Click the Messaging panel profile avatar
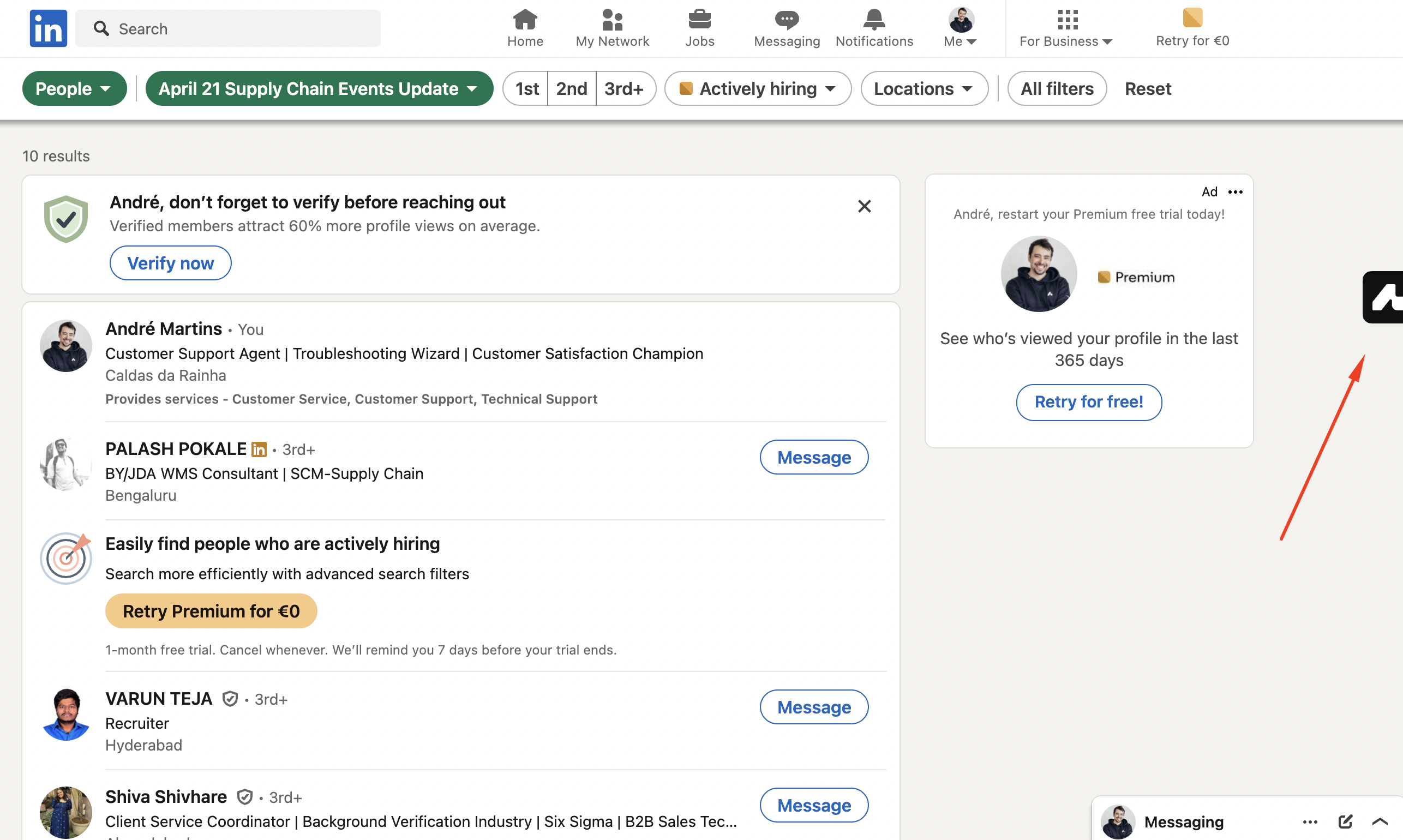 point(1118,822)
